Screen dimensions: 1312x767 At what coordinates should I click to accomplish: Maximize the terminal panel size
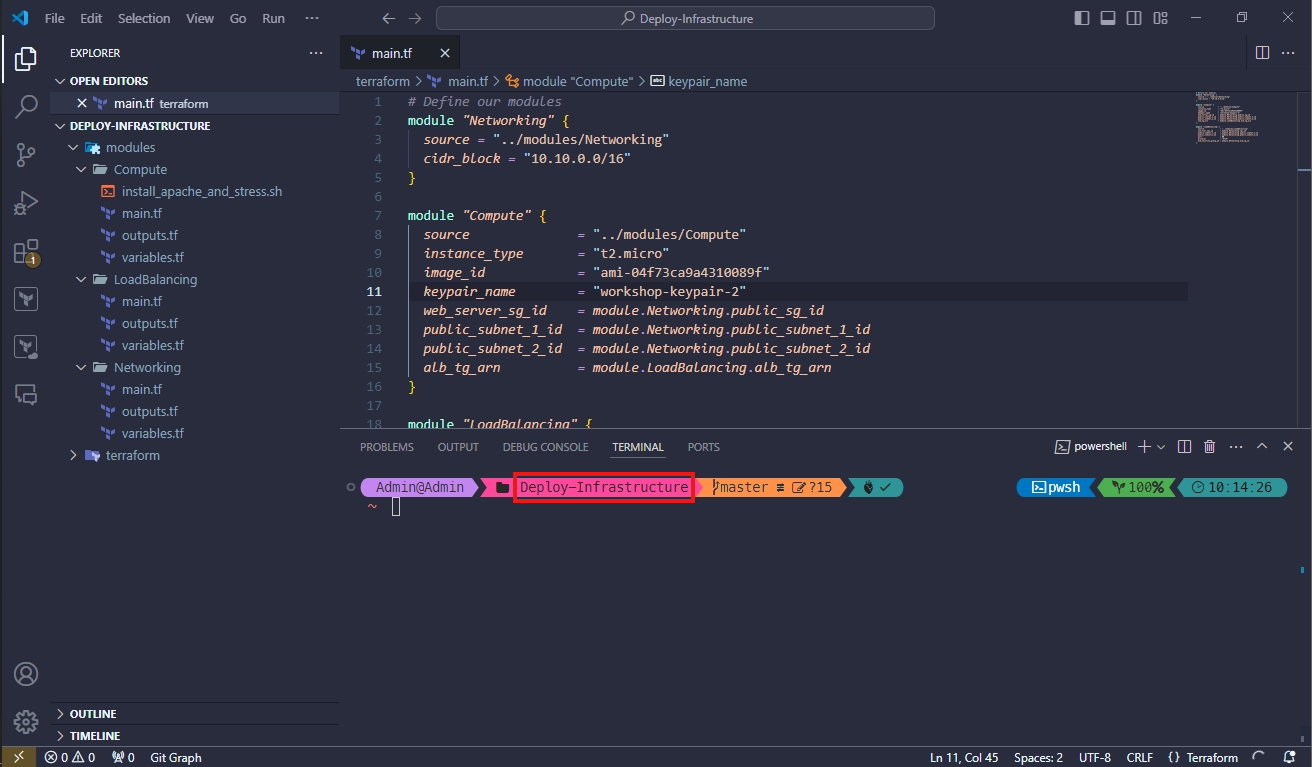[1262, 447]
